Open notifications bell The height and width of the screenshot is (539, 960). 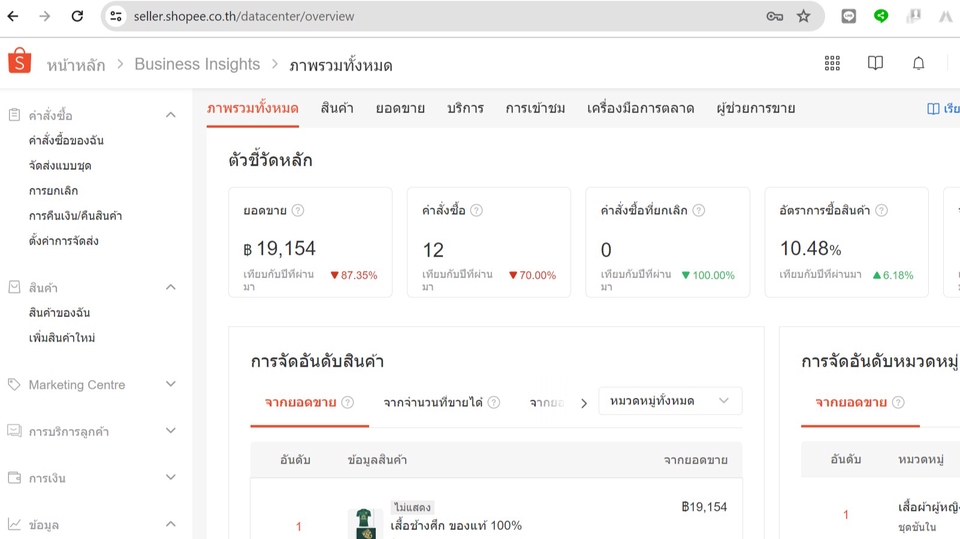tap(918, 63)
